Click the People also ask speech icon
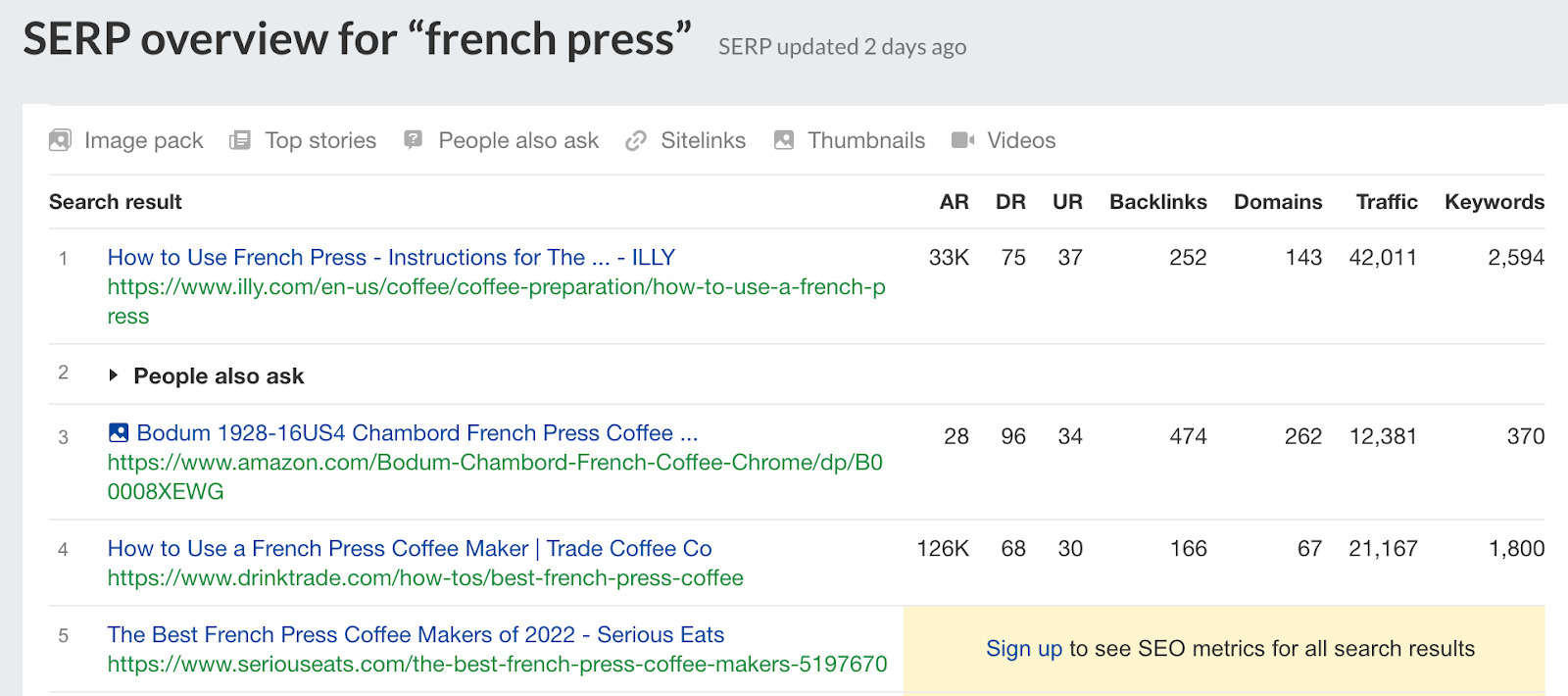Image resolution: width=1568 pixels, height=696 pixels. pyautogui.click(x=414, y=140)
